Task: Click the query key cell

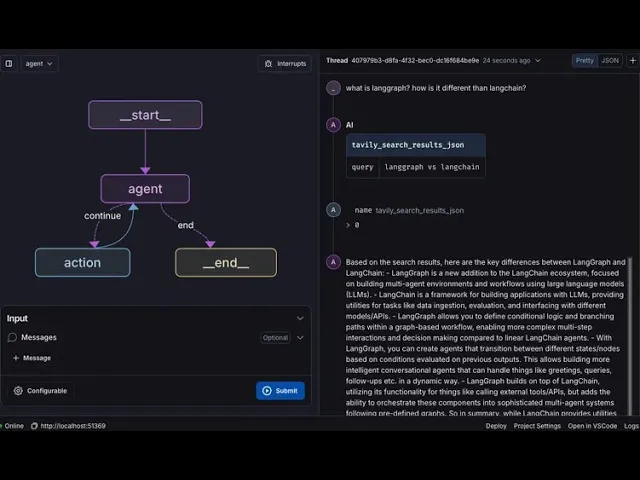Action: coord(362,167)
